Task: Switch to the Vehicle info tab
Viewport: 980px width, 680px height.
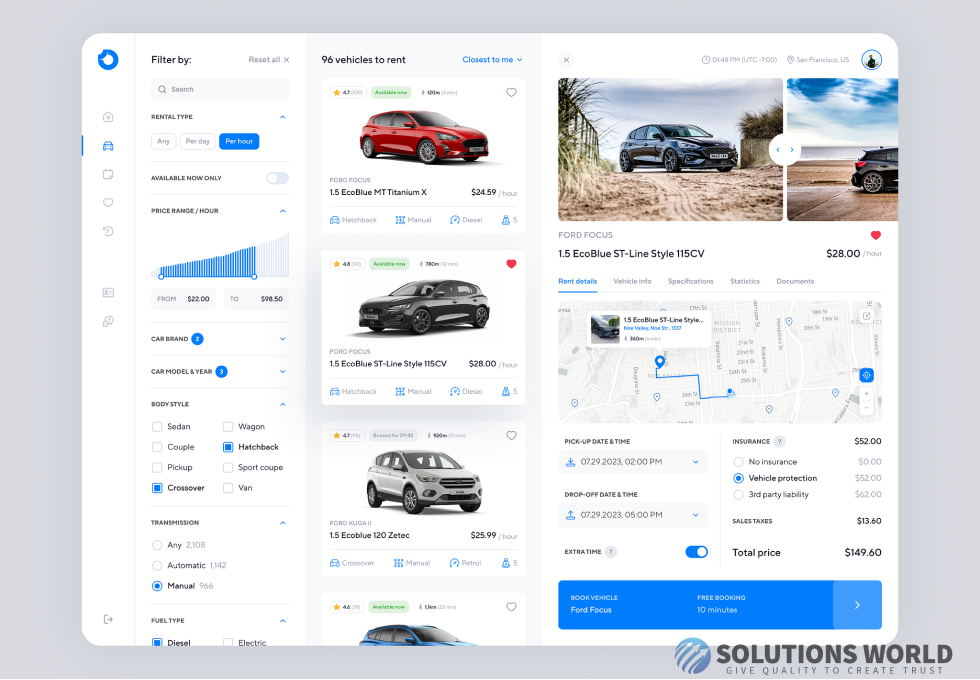Action: click(632, 281)
